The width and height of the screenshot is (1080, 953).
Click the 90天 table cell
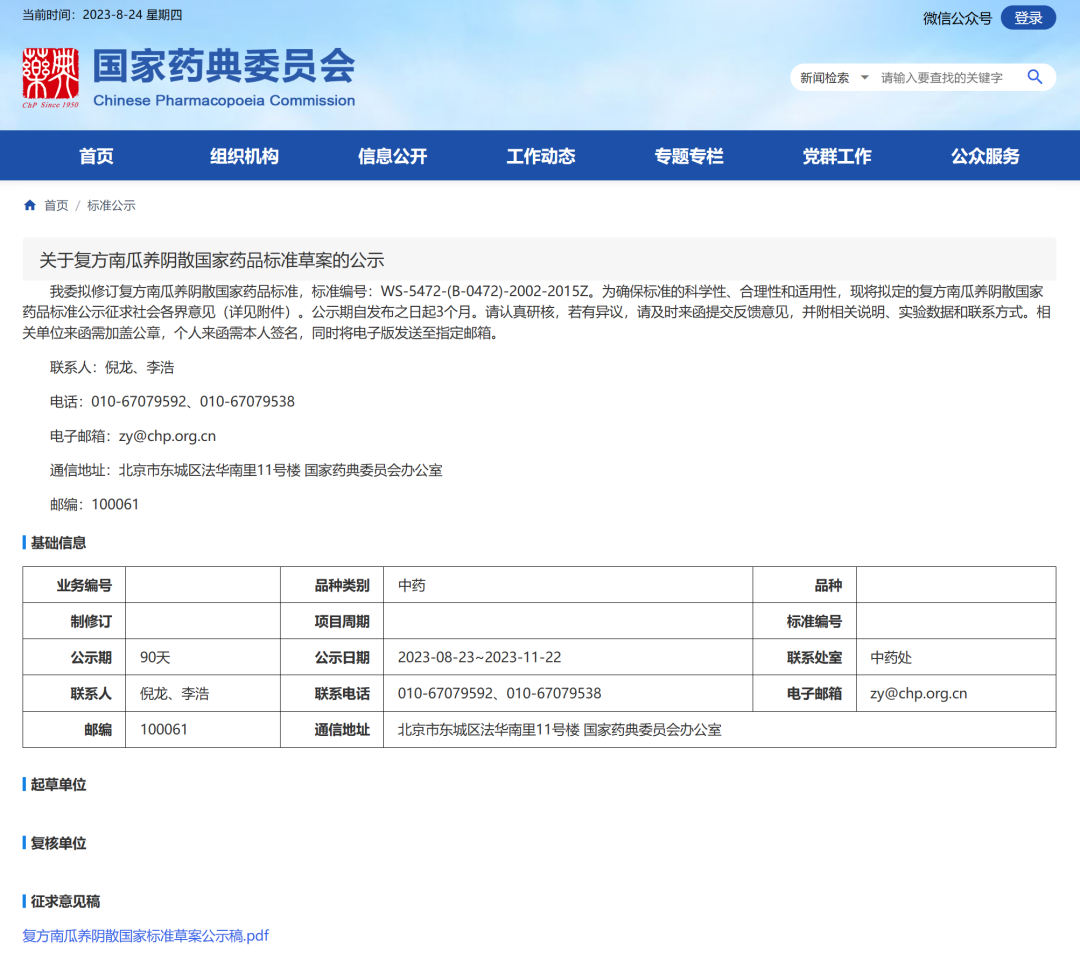(x=203, y=657)
